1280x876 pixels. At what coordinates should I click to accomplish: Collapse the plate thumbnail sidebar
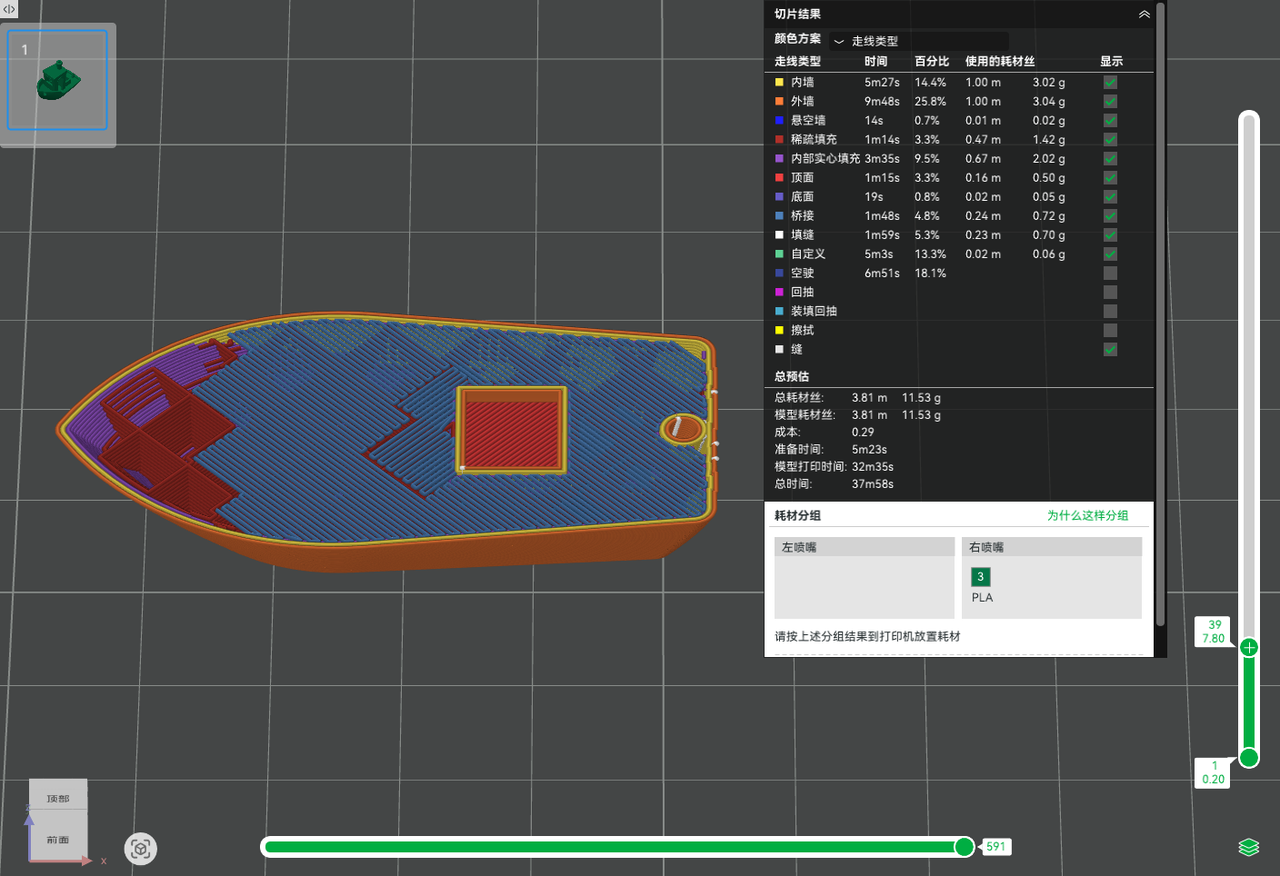(9, 7)
